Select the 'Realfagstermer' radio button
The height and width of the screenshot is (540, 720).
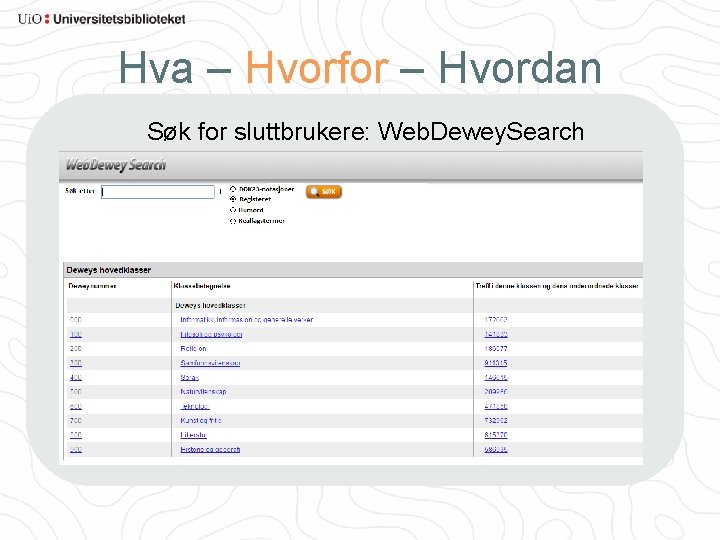(x=233, y=221)
